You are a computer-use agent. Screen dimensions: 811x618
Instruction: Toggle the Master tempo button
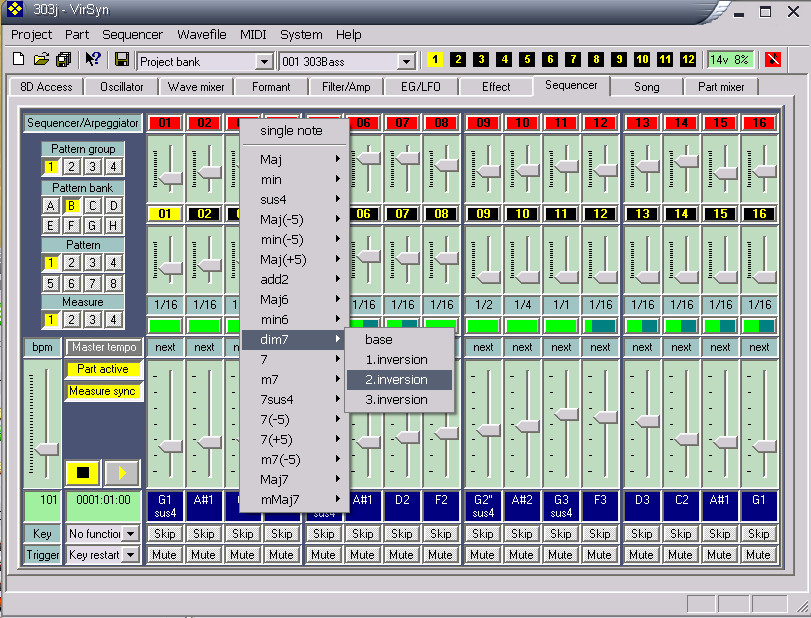[x=104, y=348]
